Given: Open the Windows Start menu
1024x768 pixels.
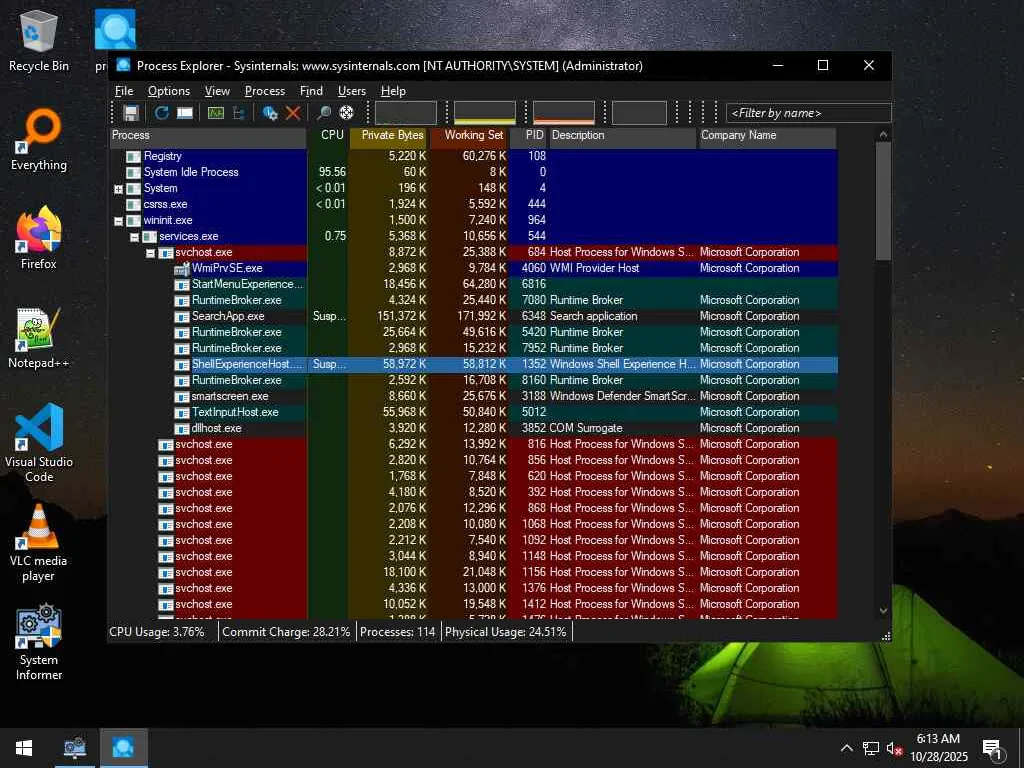Looking at the screenshot, I should pyautogui.click(x=24, y=748).
